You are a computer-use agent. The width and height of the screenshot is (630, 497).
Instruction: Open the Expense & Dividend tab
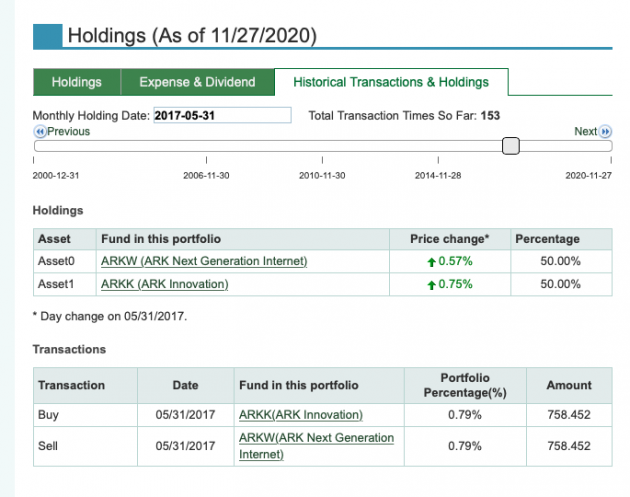pyautogui.click(x=197, y=82)
